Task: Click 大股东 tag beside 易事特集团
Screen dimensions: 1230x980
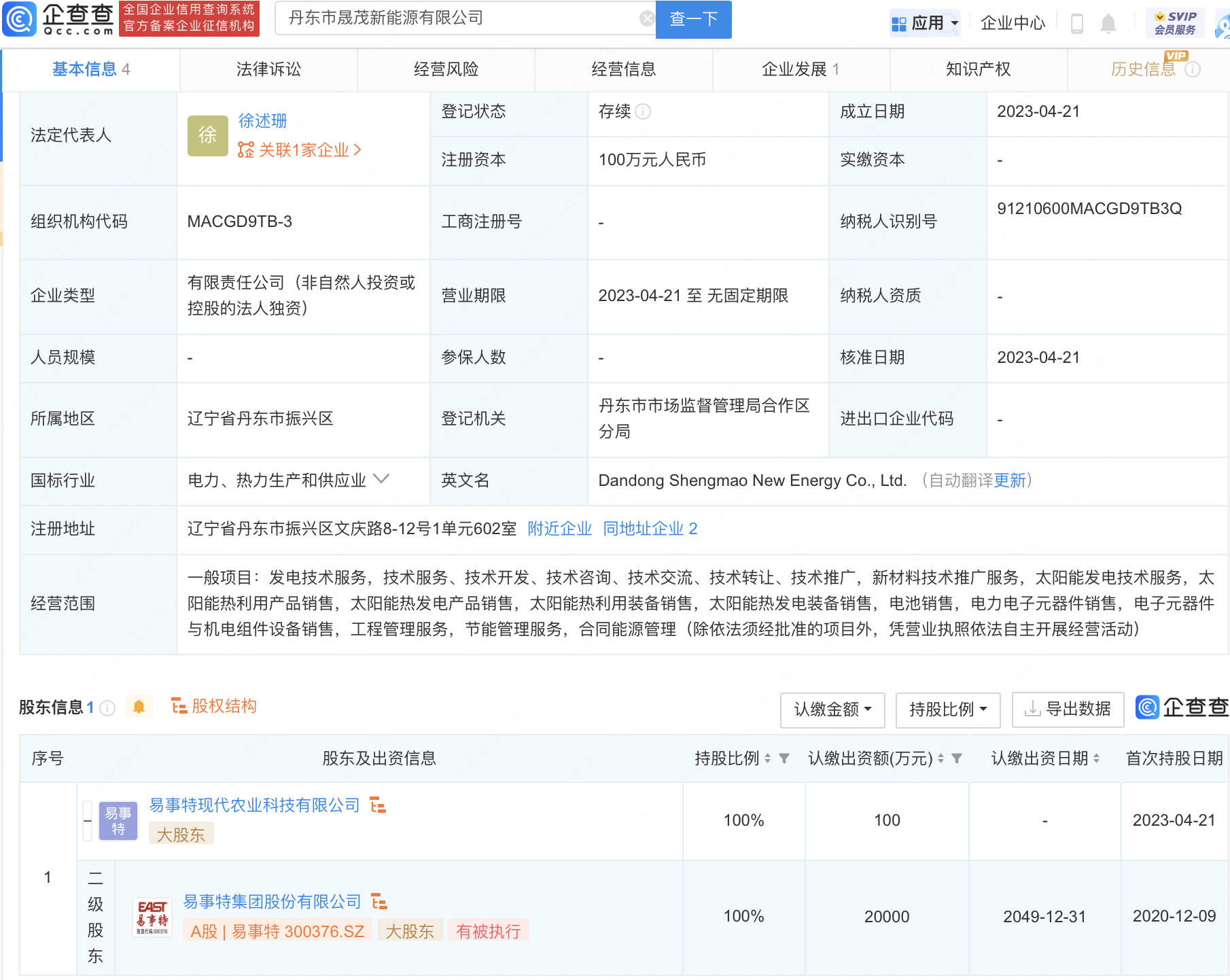Action: tap(410, 931)
